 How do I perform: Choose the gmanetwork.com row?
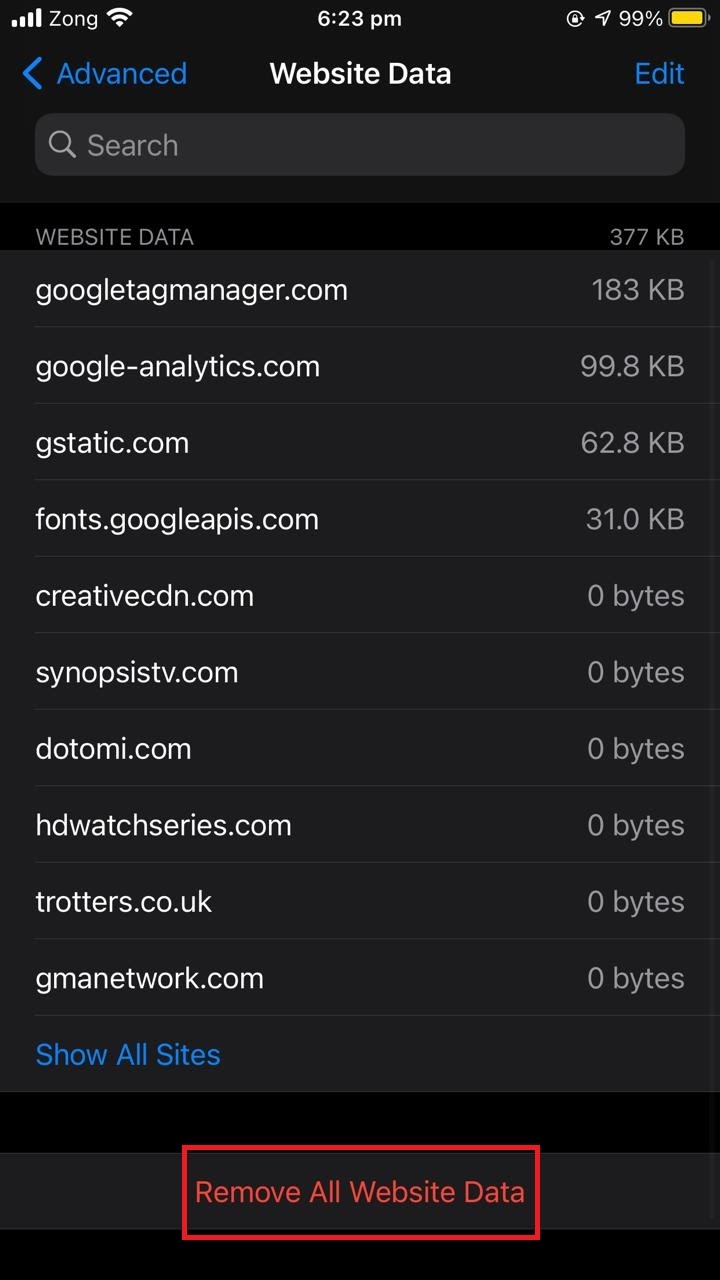coord(360,978)
